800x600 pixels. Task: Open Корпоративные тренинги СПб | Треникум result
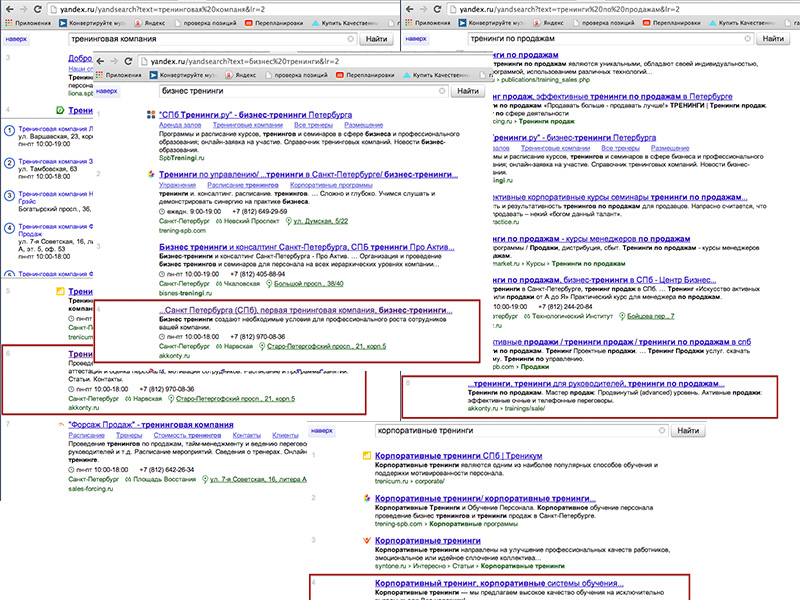point(458,456)
